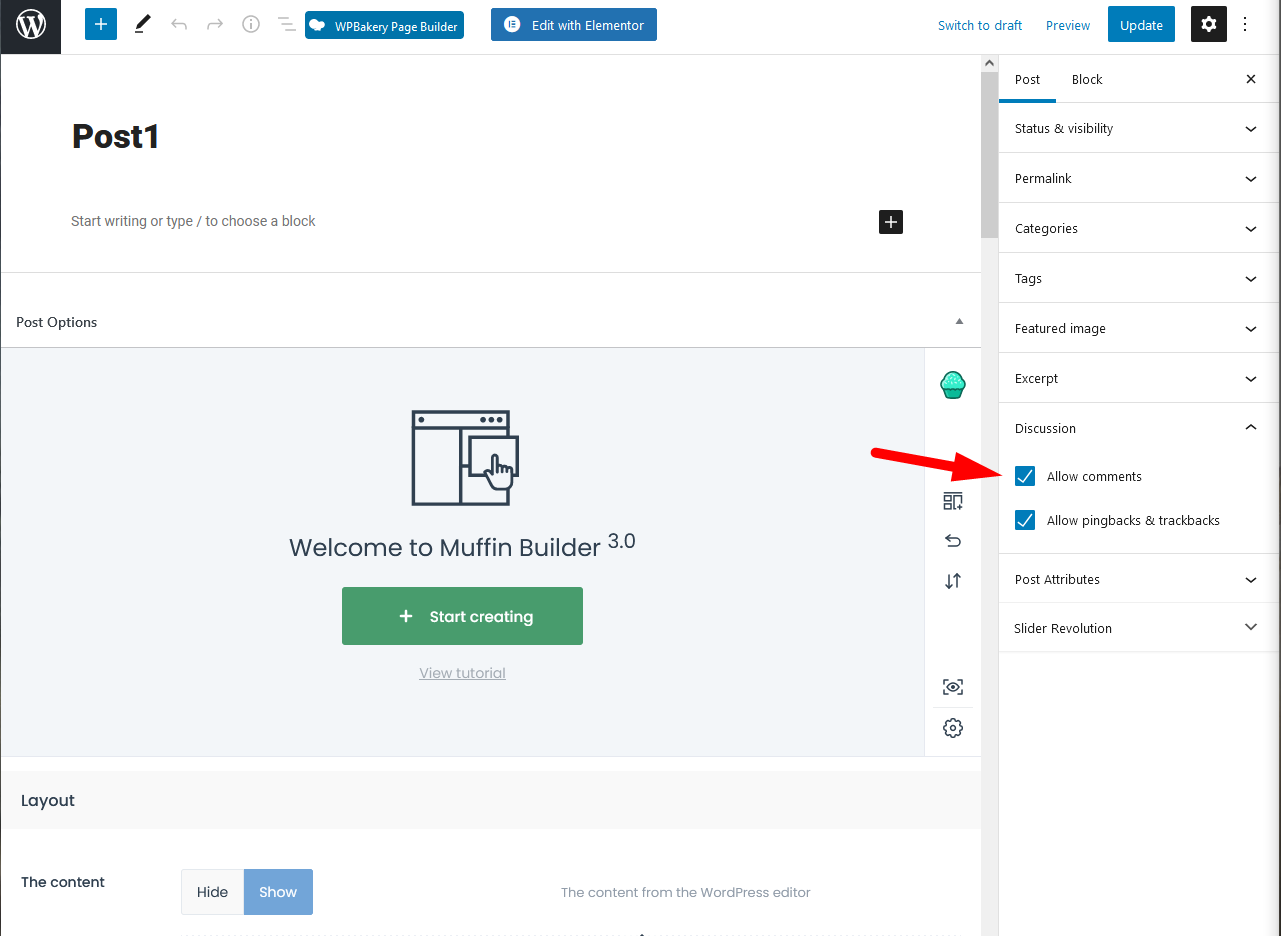Click Edit with Elementor button

pos(574,25)
